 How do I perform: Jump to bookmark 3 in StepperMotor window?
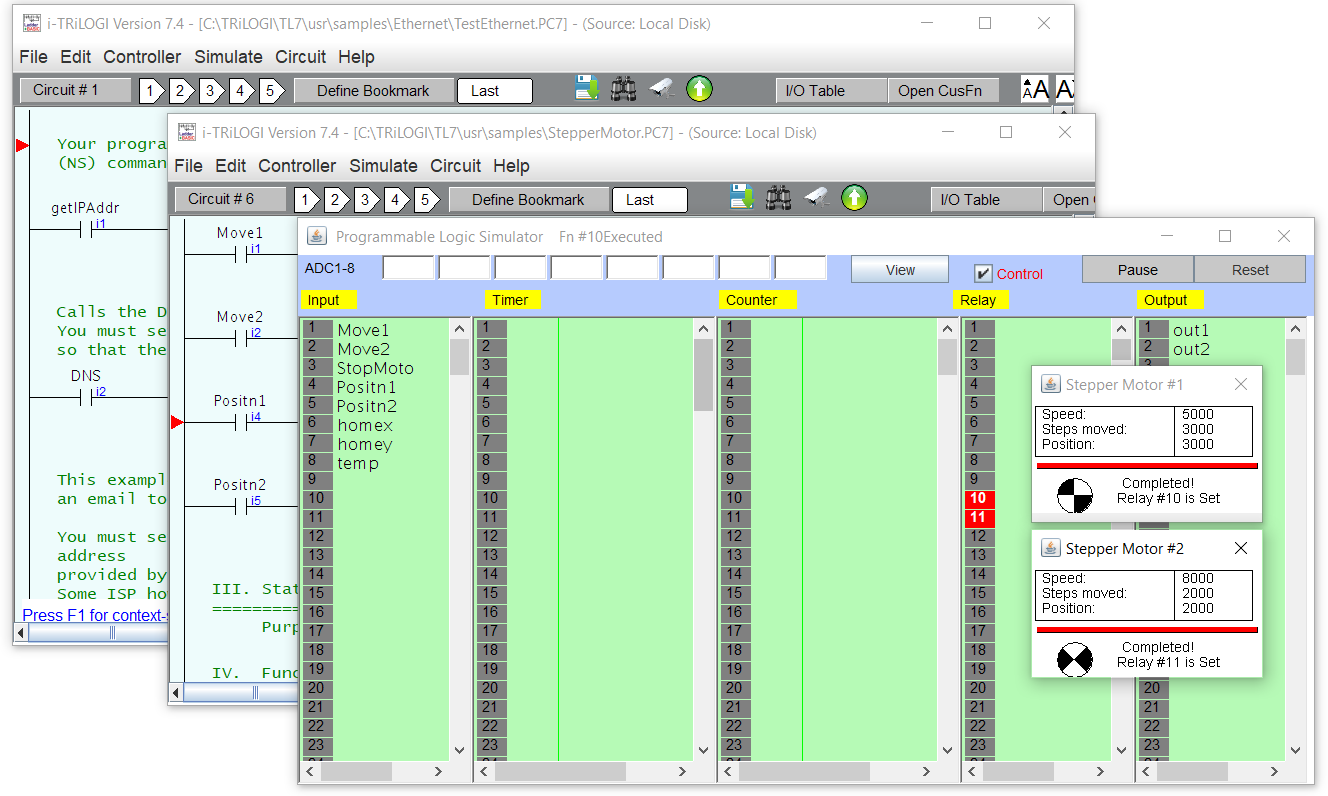[x=365, y=200]
